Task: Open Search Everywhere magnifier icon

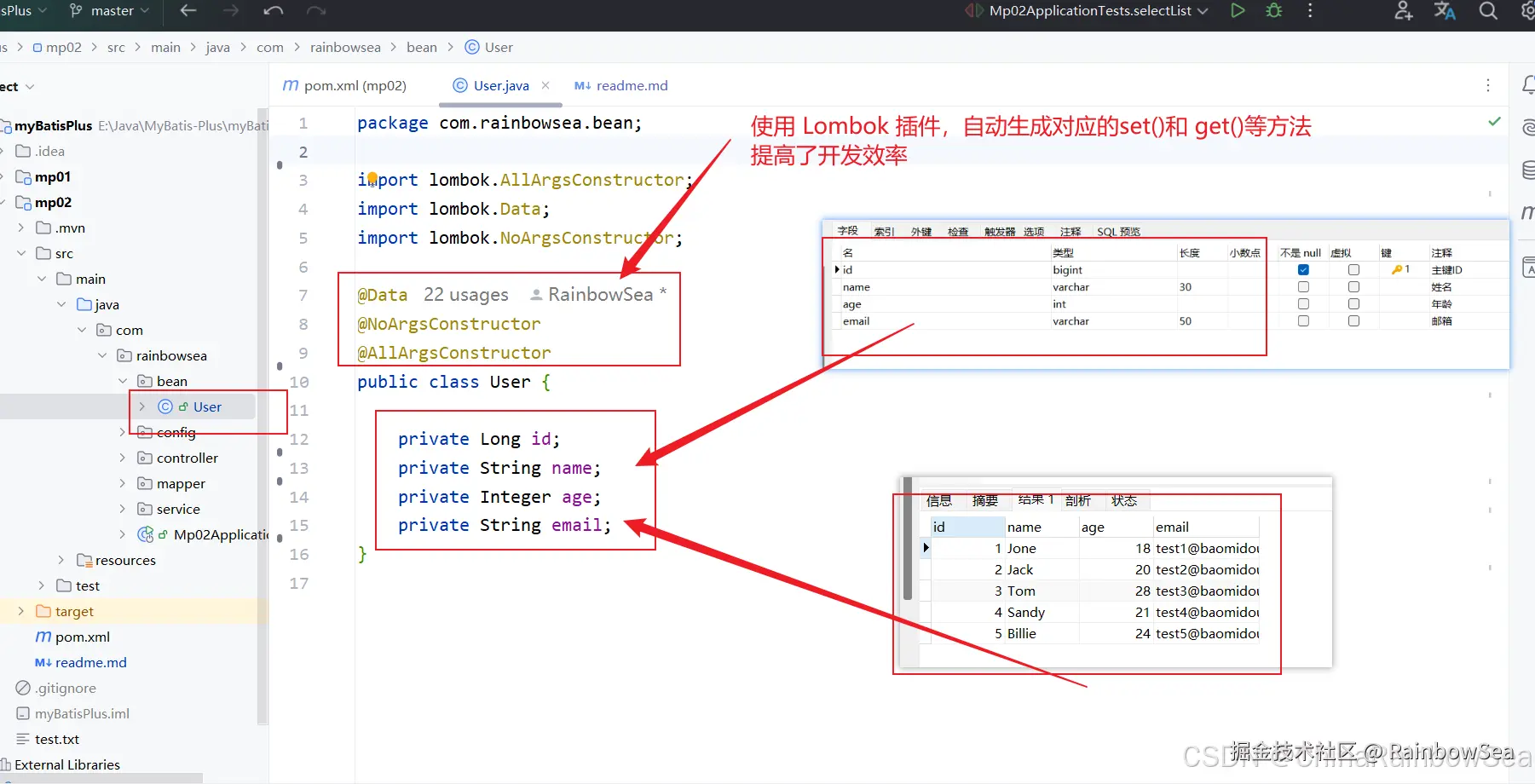Action: pos(1488,10)
